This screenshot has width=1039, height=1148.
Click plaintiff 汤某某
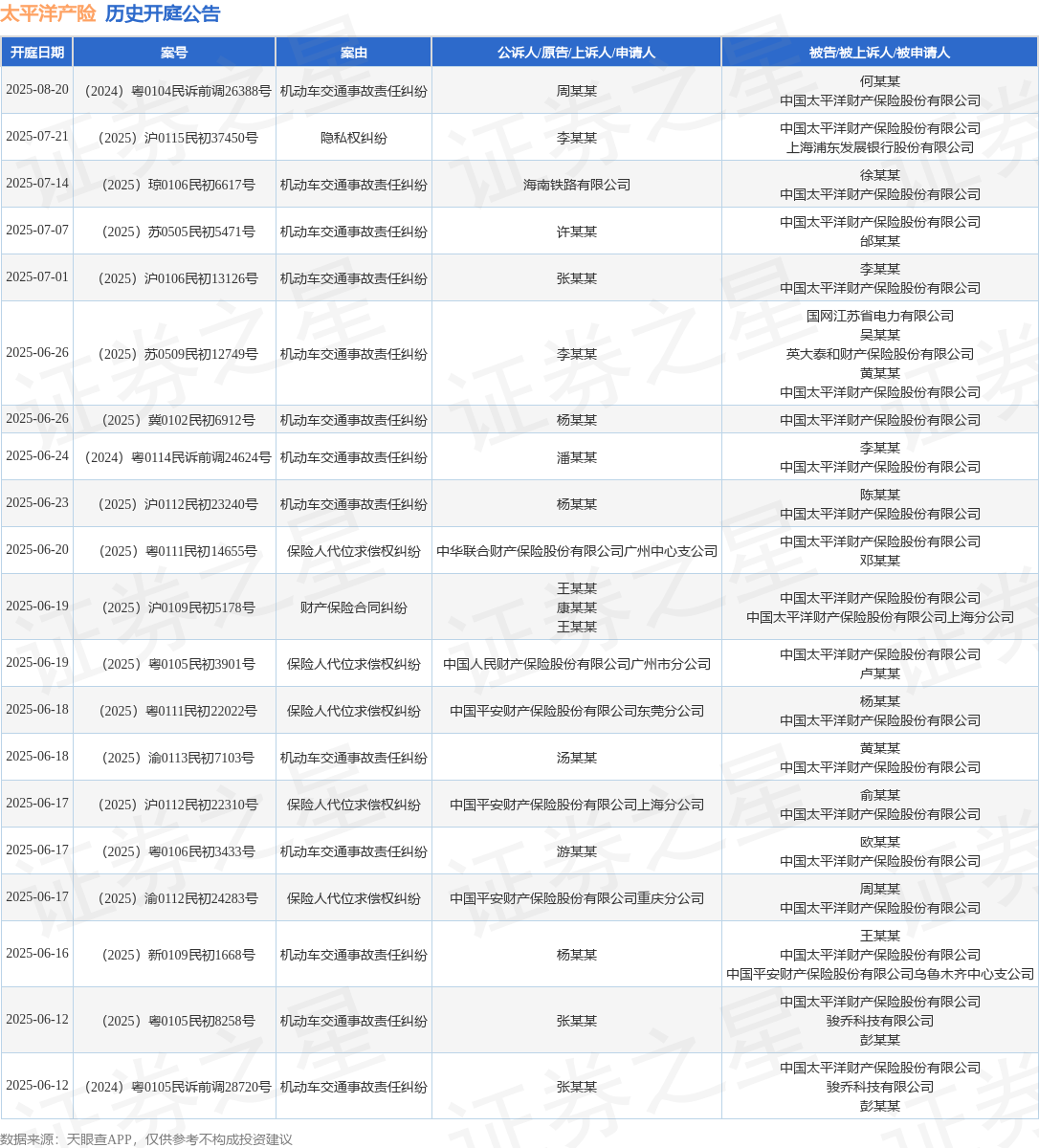pyautogui.click(x=577, y=758)
